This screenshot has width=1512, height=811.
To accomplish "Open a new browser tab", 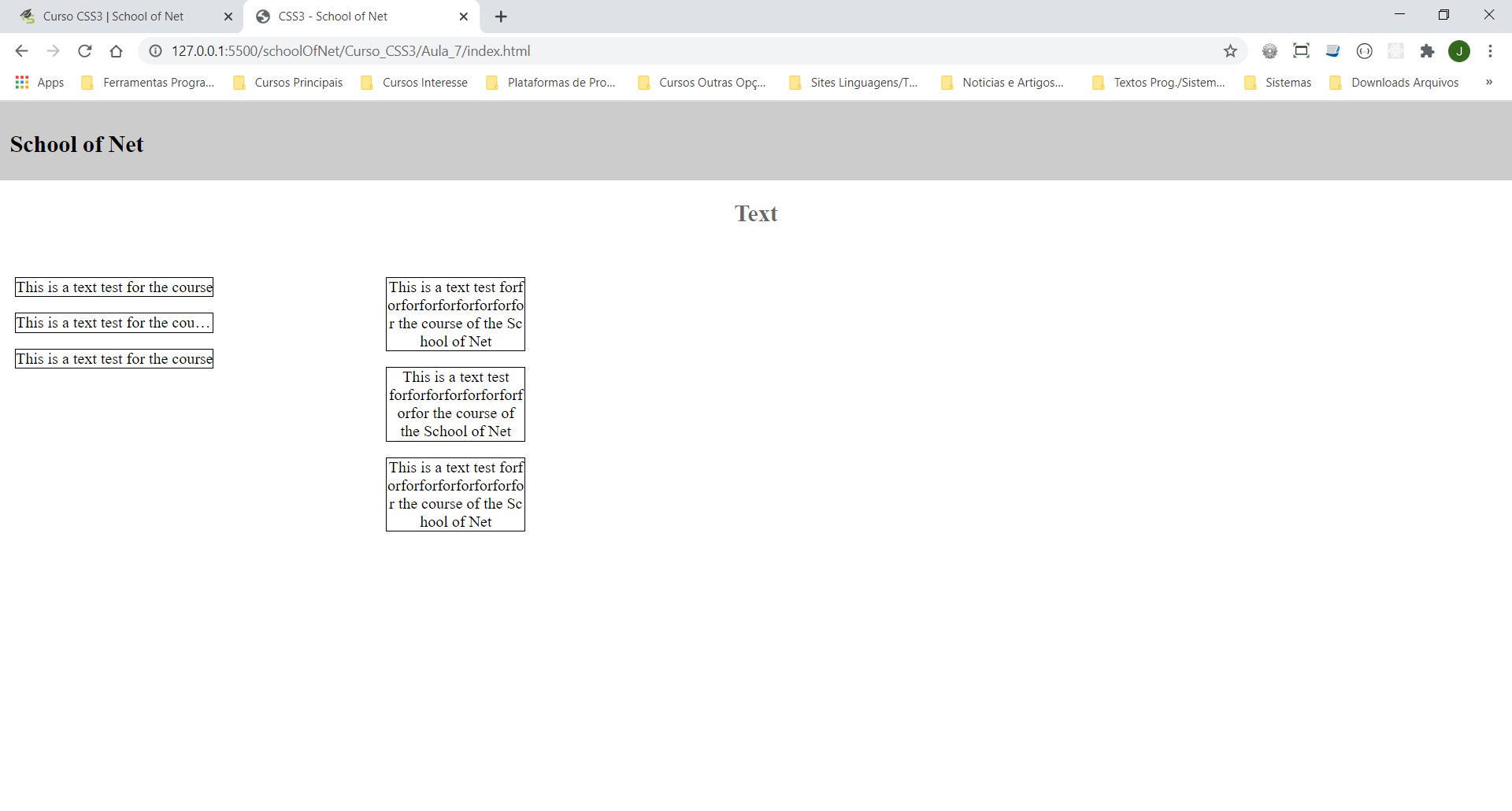I will [x=501, y=17].
